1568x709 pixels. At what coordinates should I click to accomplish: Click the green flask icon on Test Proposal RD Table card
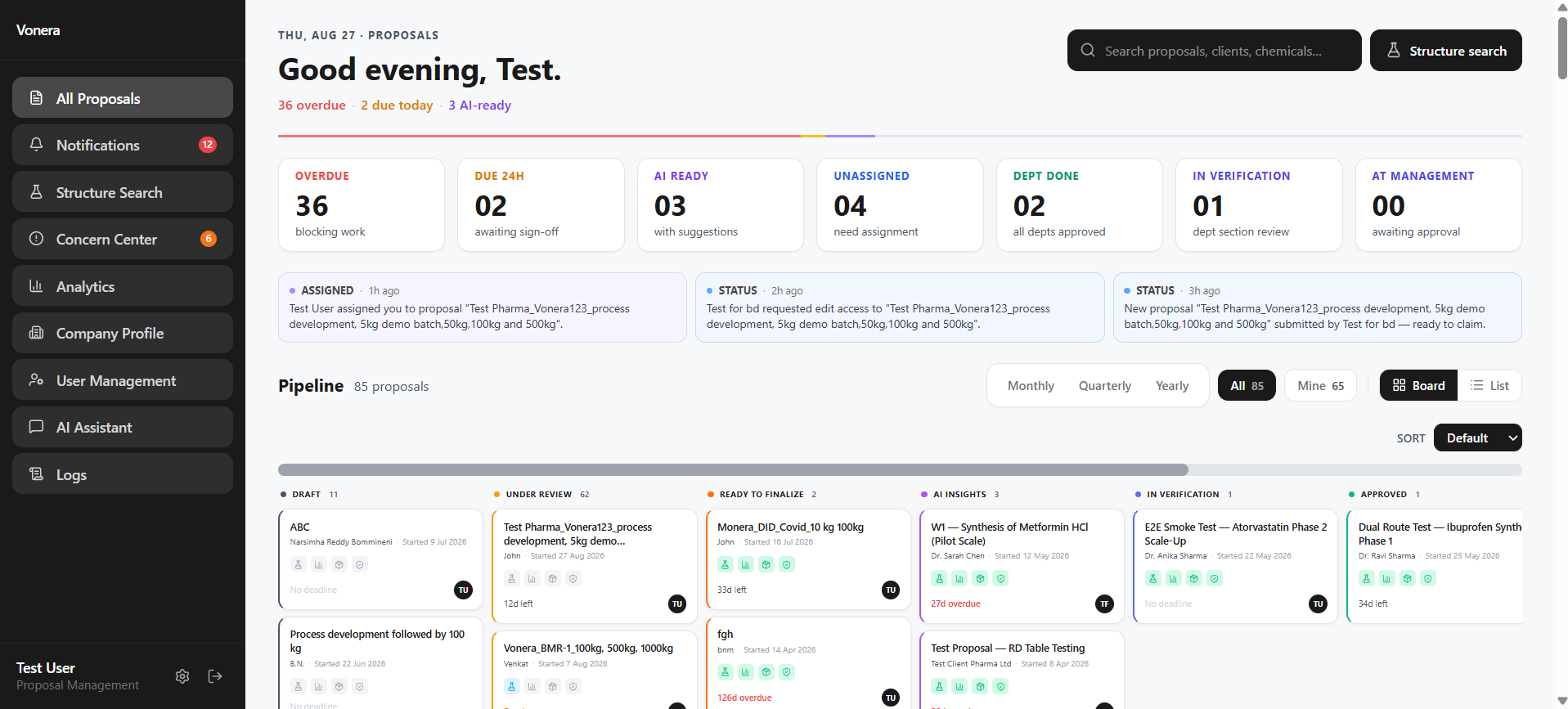tap(939, 686)
